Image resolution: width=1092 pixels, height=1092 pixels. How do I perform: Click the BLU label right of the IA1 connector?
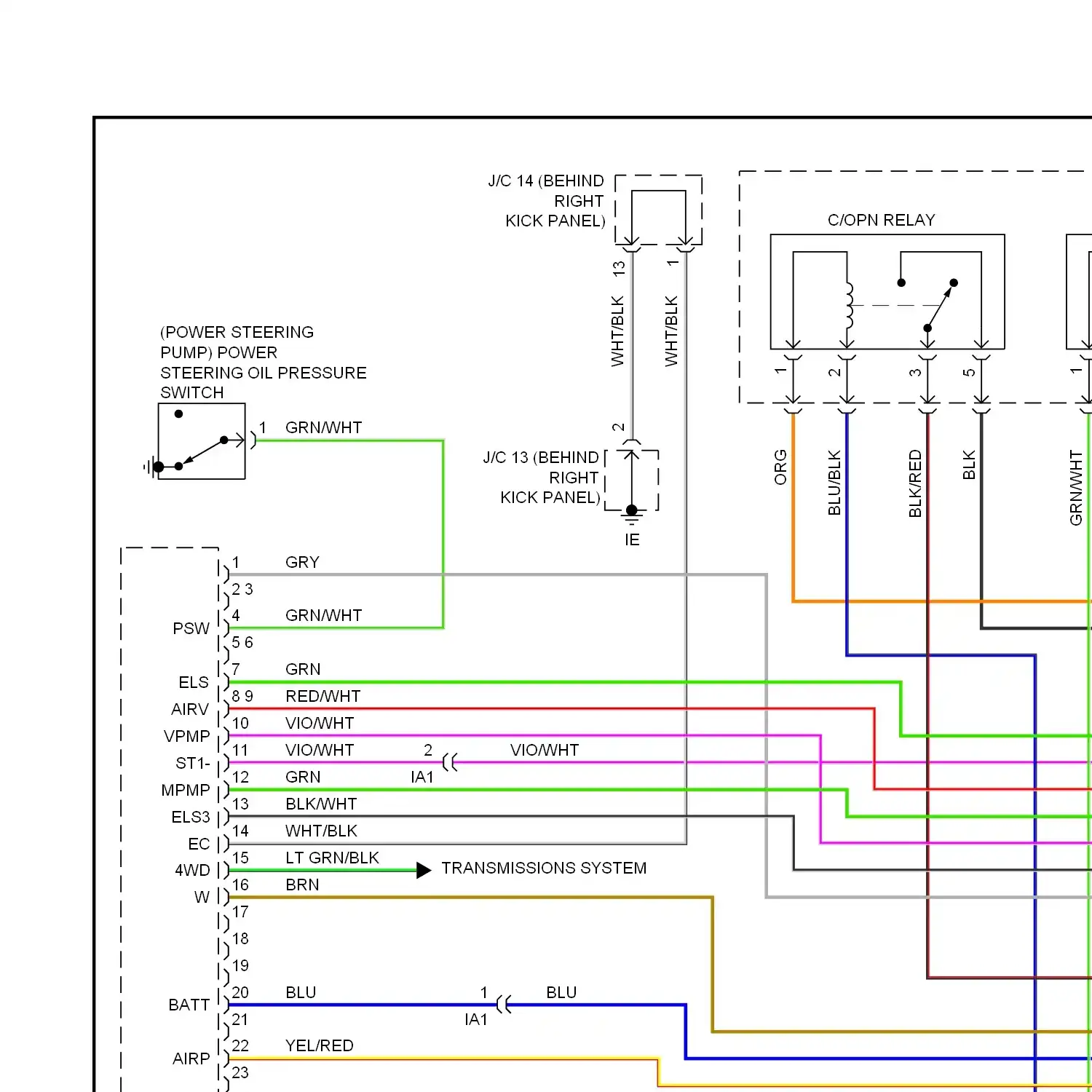[561, 992]
